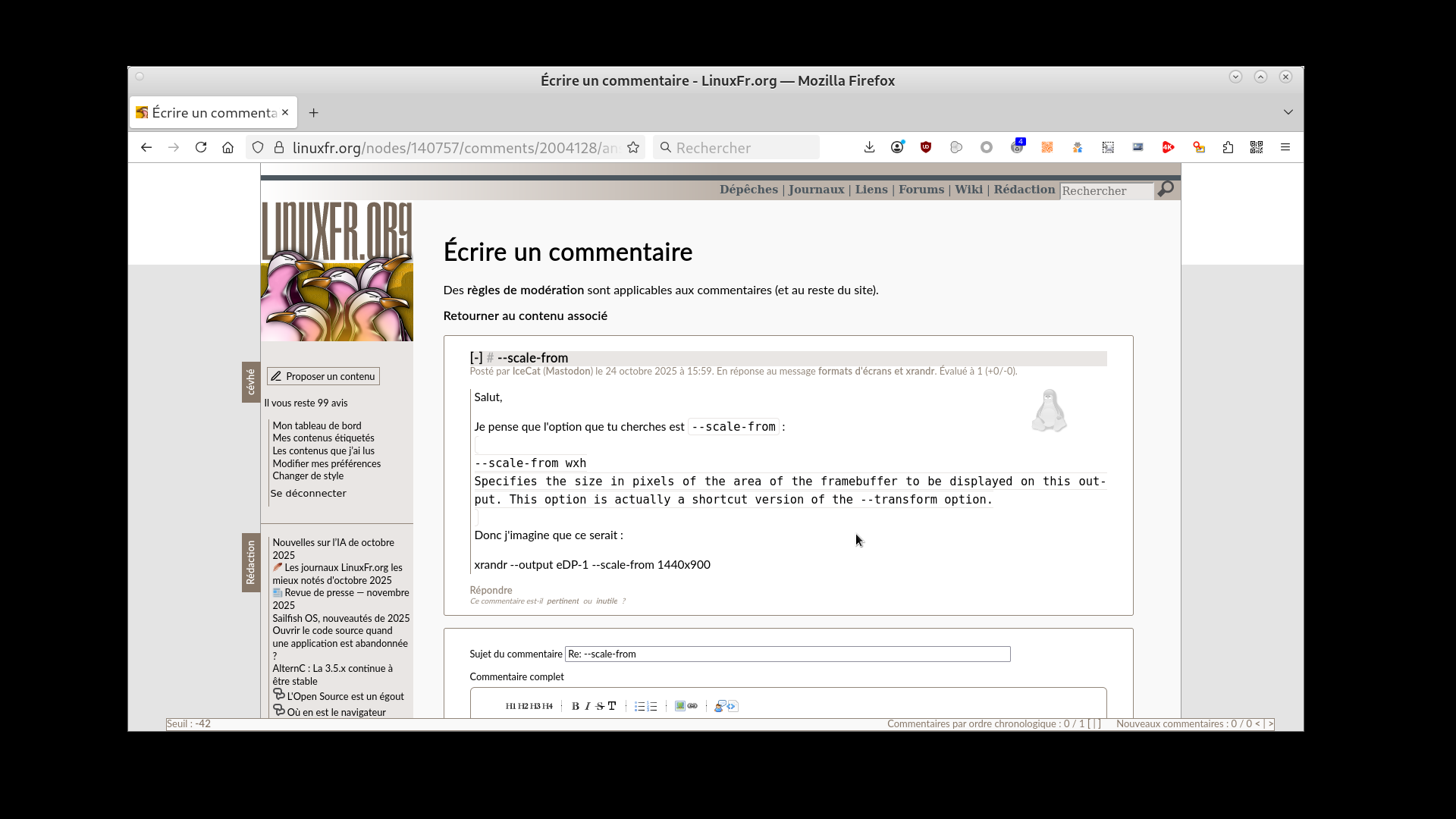Click the Sujet du commentaire field
The image size is (1456, 819).
787,654
